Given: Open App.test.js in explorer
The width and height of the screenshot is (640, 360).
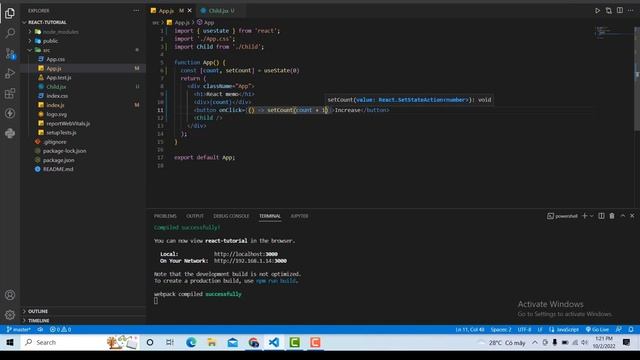Looking at the screenshot, I should point(83,78).
